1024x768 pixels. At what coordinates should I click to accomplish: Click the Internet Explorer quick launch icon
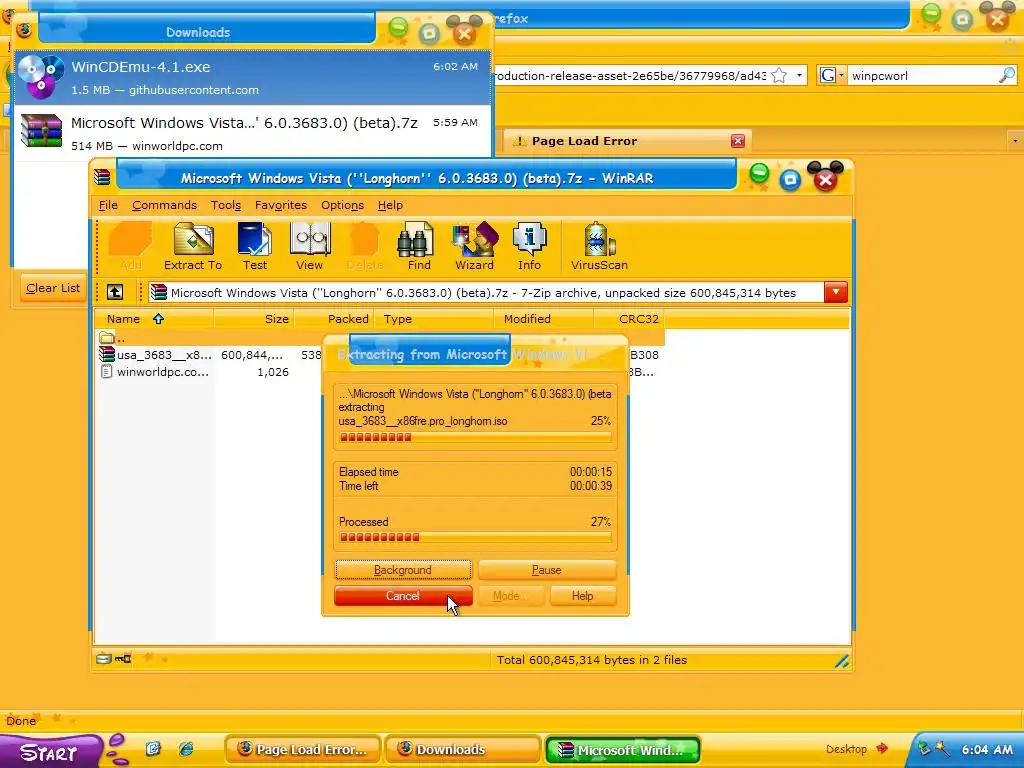tap(186, 748)
